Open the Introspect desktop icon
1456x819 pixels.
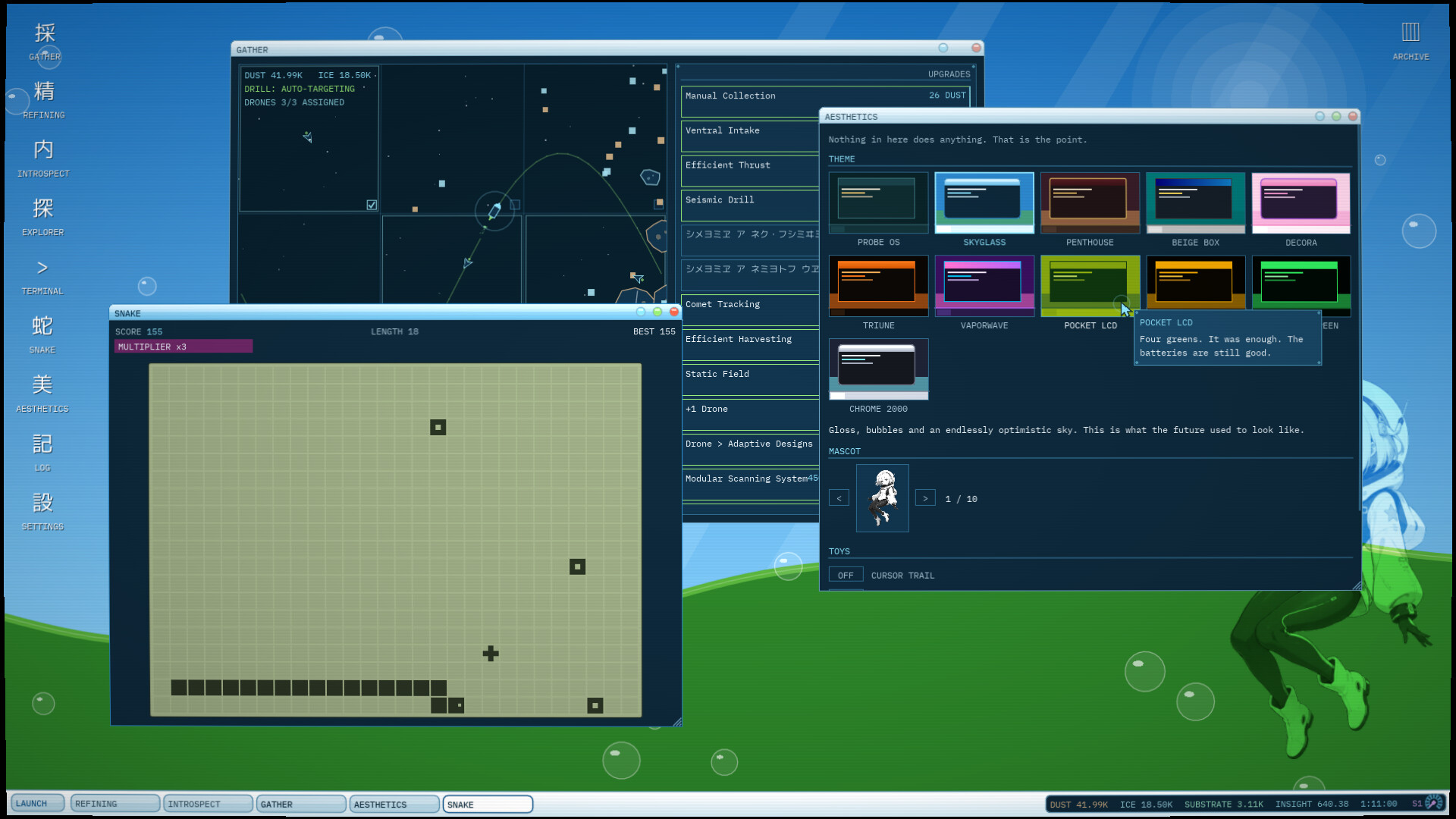(x=43, y=158)
